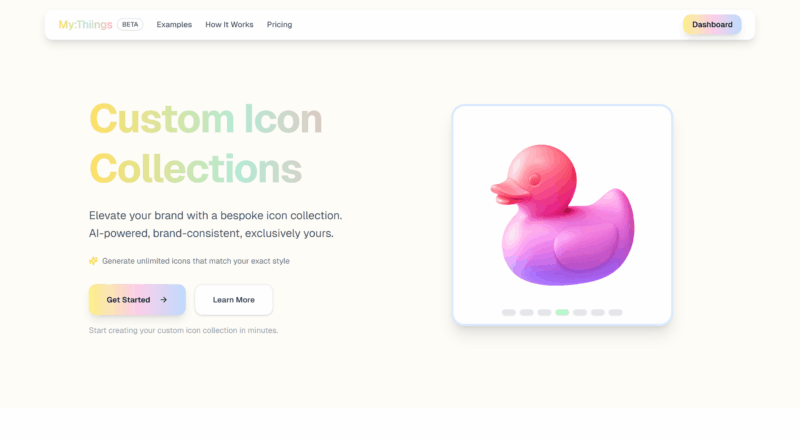Click the Custom Icon Collections heading

tap(206, 143)
